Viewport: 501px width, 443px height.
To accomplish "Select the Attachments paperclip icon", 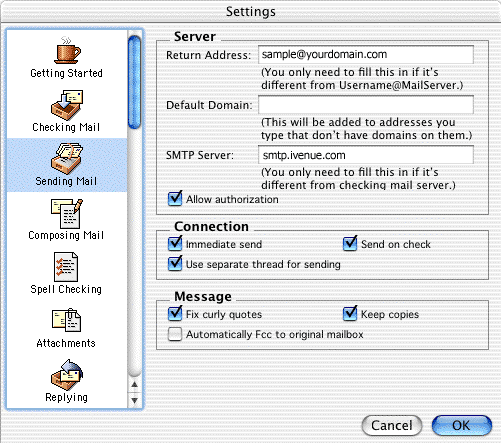I will coord(66,320).
